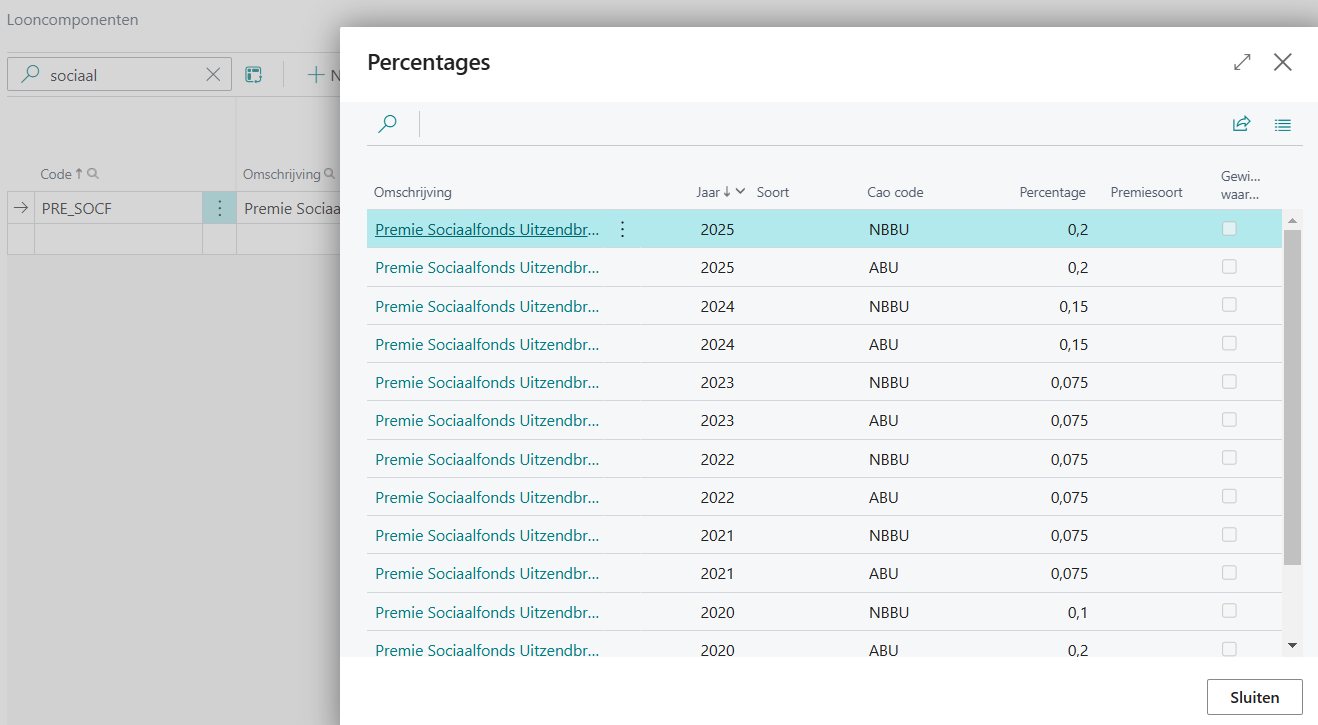Clear the 'sociaal' search text with X
Viewport: 1318px width, 725px height.
[213, 74]
